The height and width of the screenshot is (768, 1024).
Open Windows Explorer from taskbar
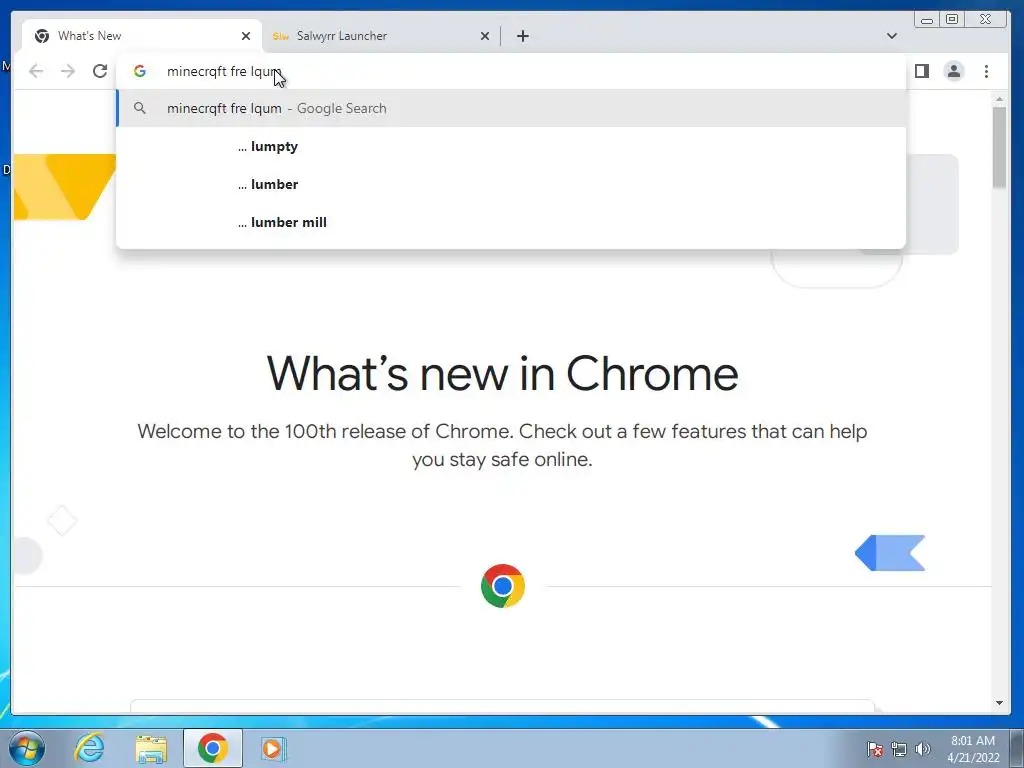pyautogui.click(x=151, y=748)
